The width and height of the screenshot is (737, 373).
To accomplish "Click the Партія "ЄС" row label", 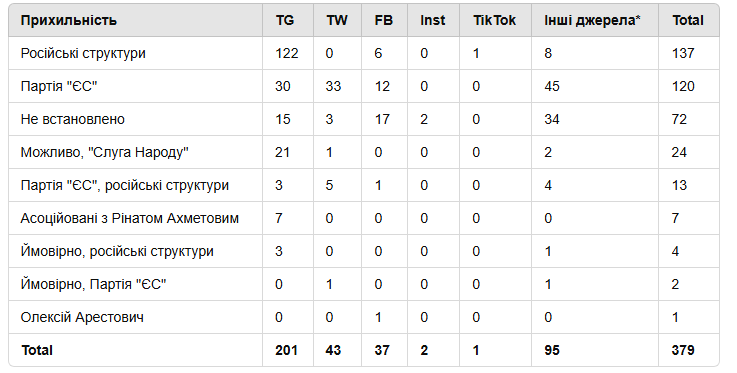I will tap(59, 86).
